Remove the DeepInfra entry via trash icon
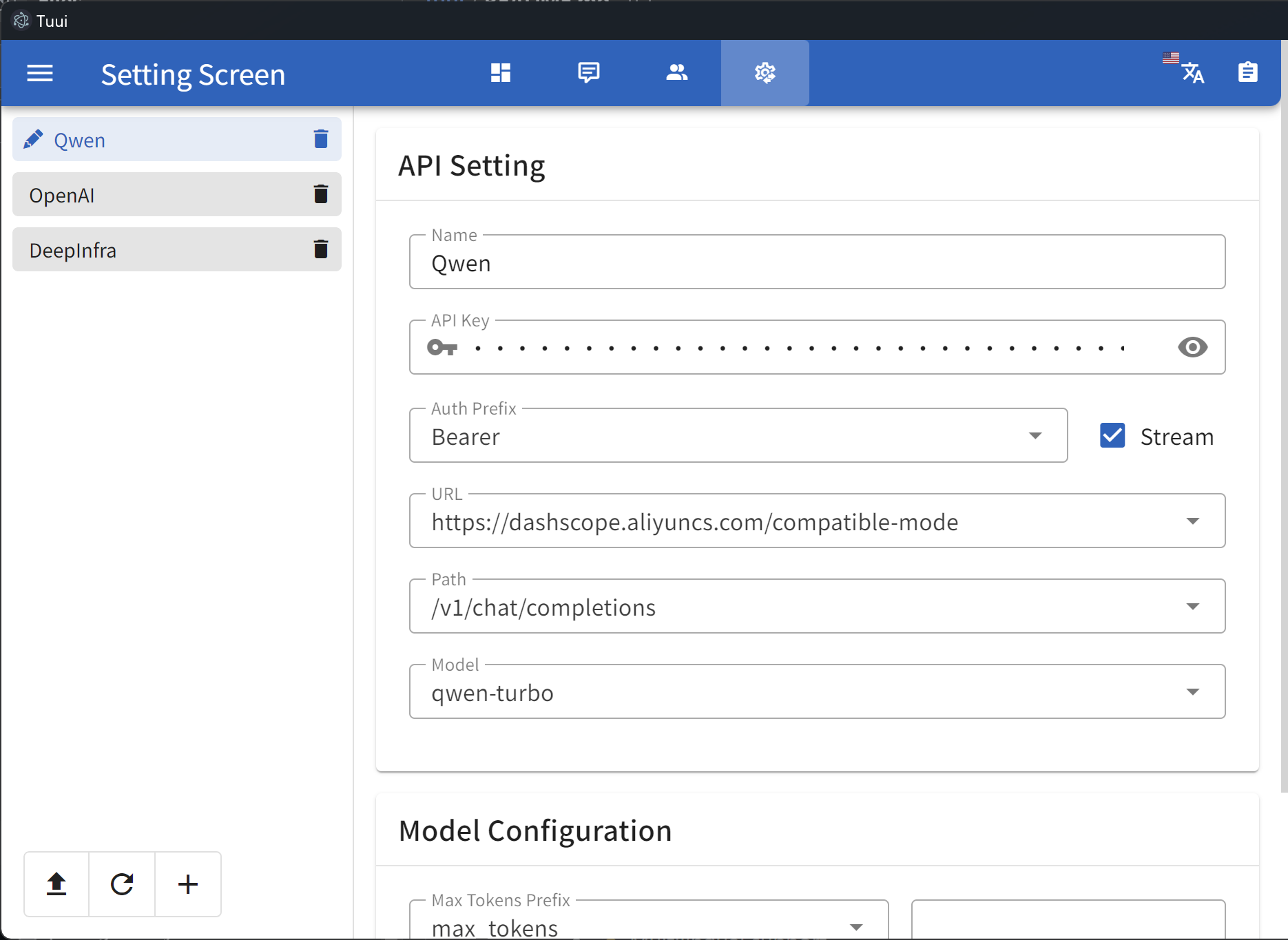Screen dimensions: 1288x940 [321, 249]
